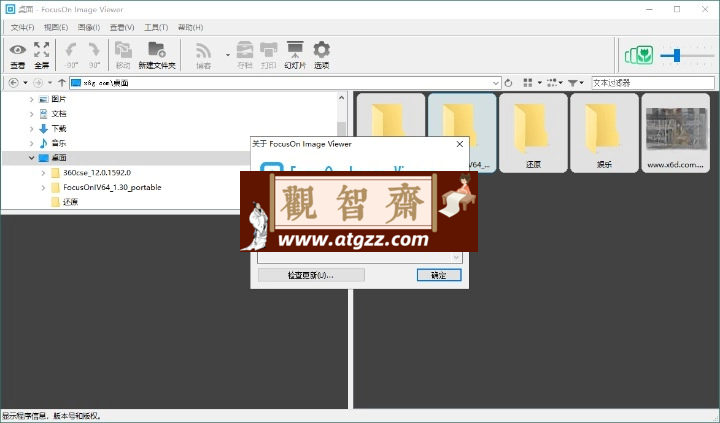
Task: Rotate image -90° counter-clockwise
Action: tap(71, 55)
